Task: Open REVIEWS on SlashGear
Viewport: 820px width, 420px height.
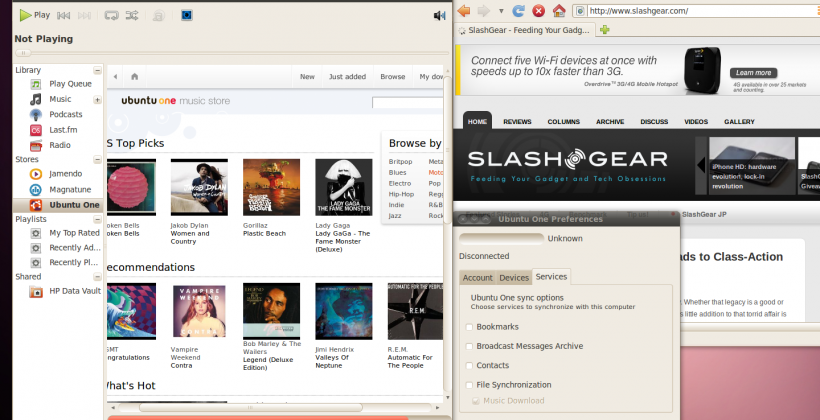Action: point(517,121)
